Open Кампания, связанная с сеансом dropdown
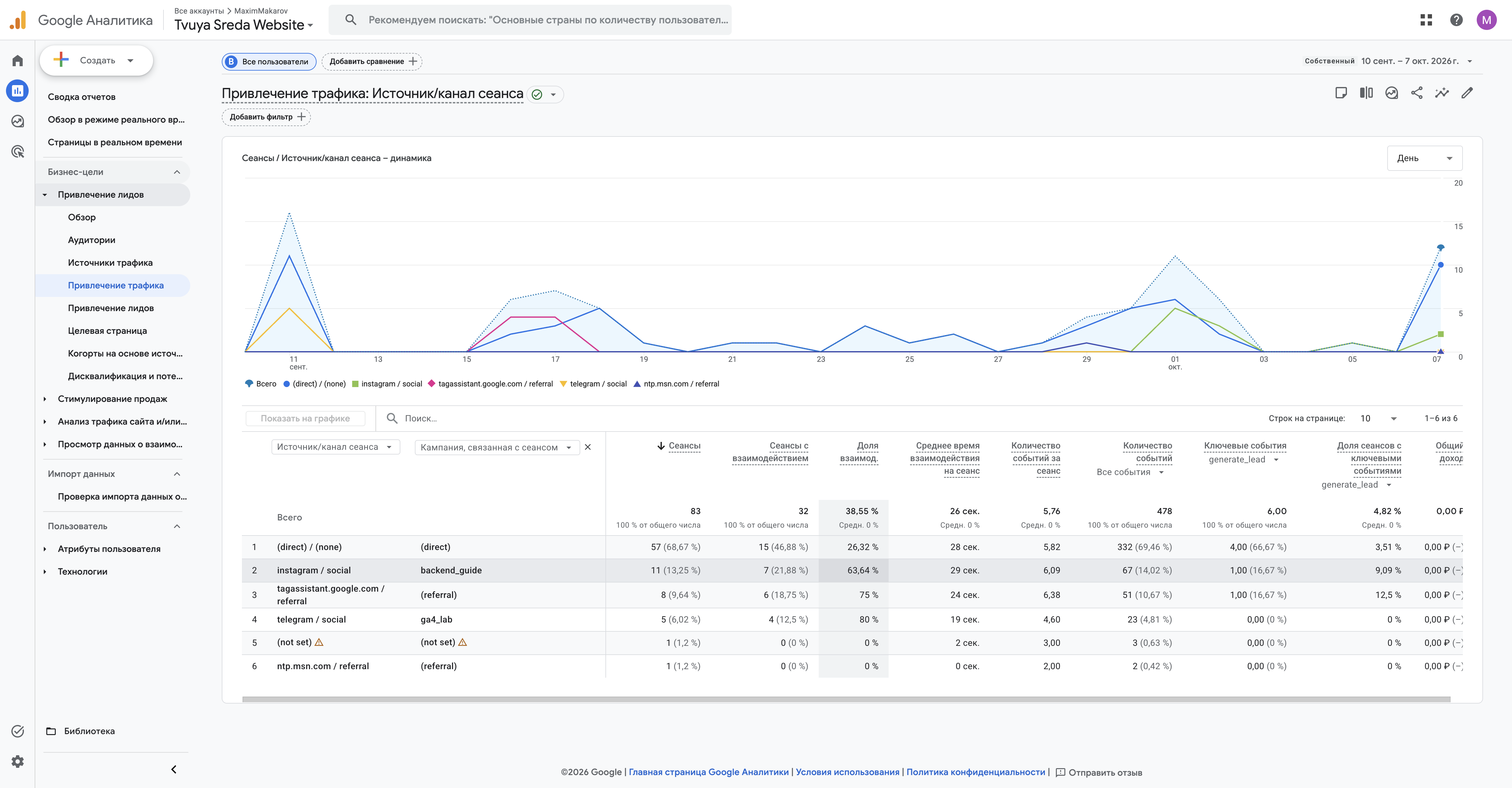 click(x=496, y=448)
